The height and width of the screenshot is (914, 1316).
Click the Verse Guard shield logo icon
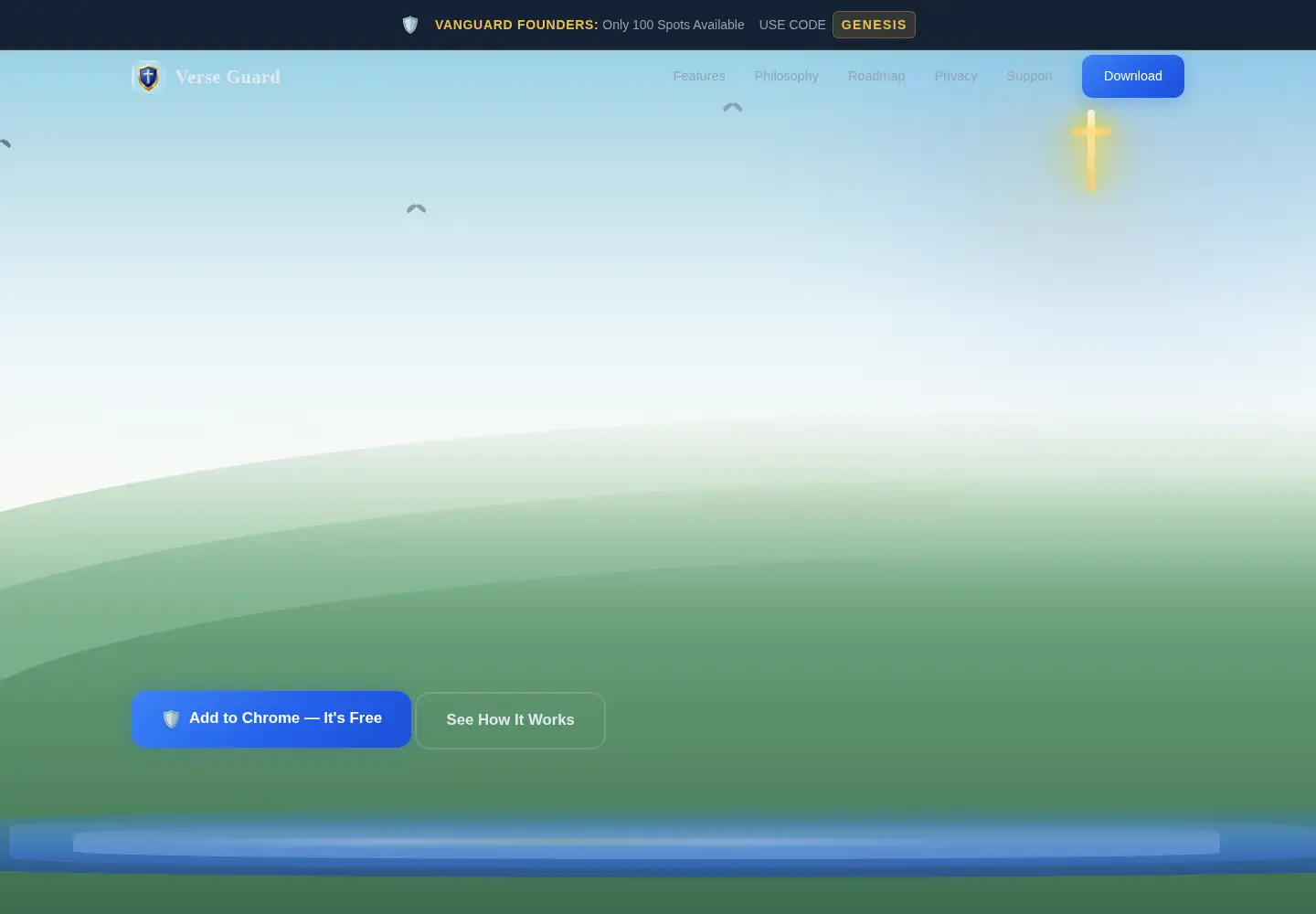pos(148,77)
